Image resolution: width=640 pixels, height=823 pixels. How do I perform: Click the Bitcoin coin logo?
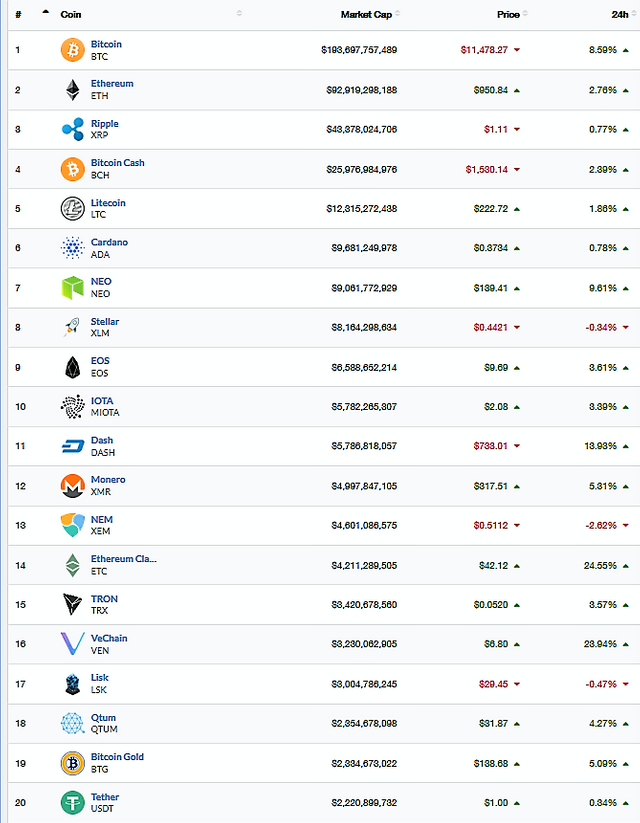coord(72,50)
